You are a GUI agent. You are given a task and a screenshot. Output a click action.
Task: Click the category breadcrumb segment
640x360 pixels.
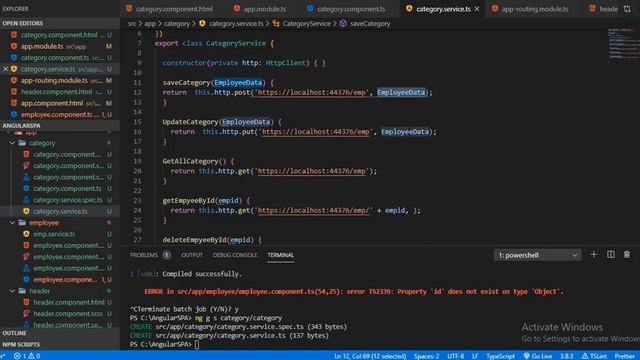coord(177,24)
